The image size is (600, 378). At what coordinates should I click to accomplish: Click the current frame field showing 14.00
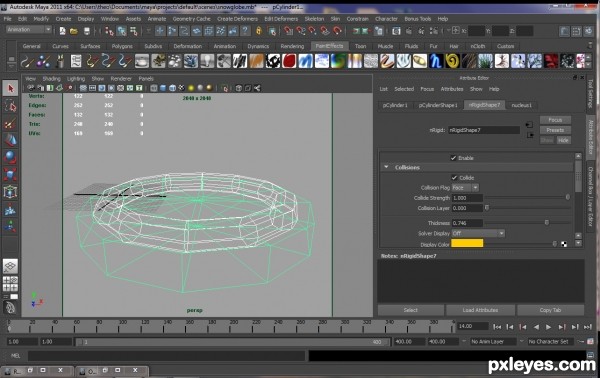[x=473, y=326]
